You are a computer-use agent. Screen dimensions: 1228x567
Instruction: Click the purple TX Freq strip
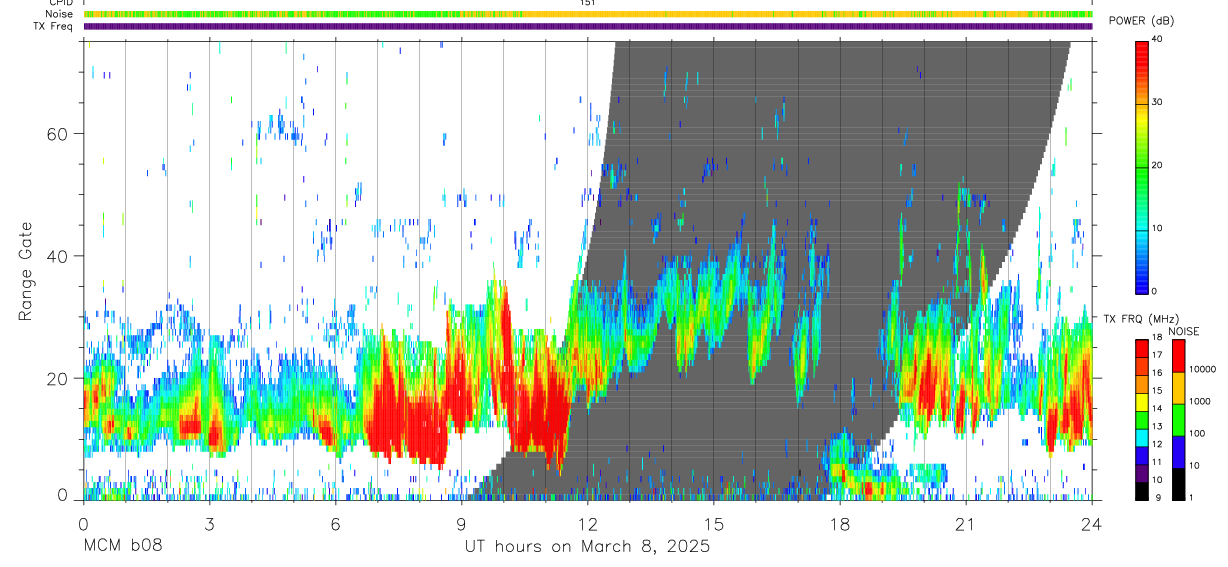click(x=588, y=26)
